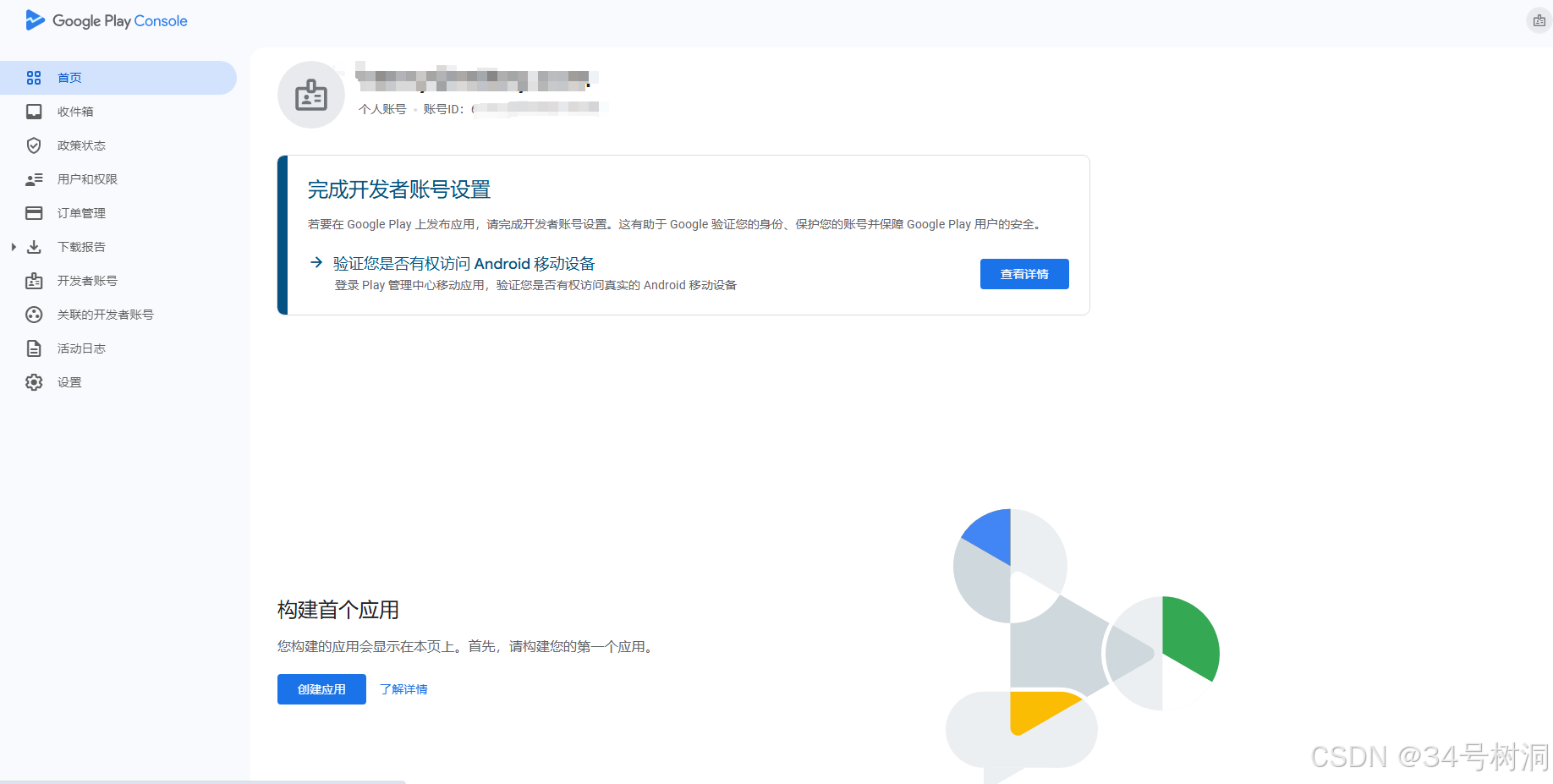Screen dimensions: 1553x784
Task: Click the 查看详情 button
Action: (x=1024, y=274)
